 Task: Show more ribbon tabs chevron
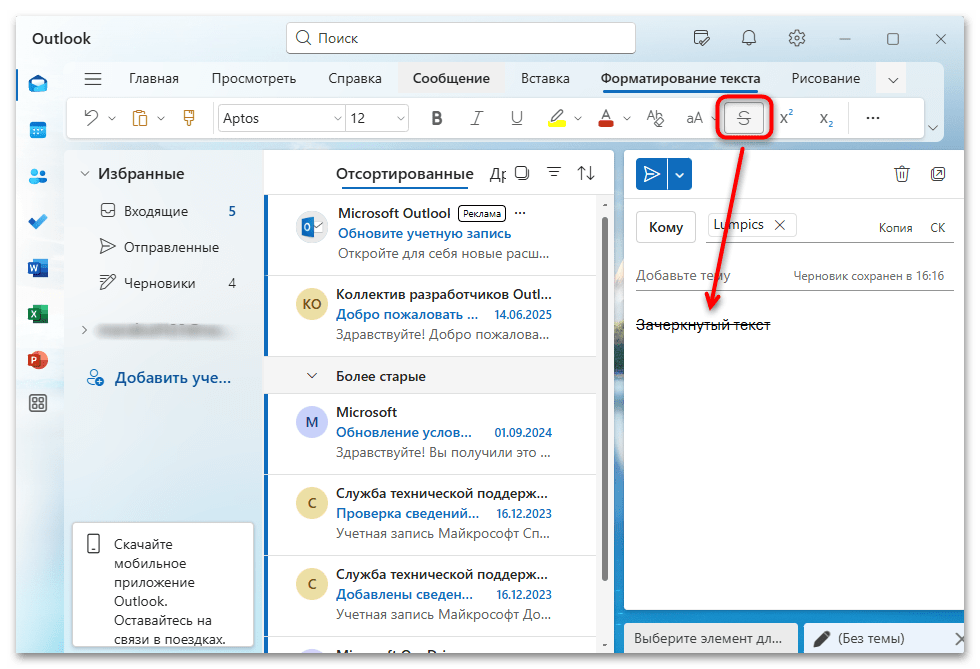[892, 79]
